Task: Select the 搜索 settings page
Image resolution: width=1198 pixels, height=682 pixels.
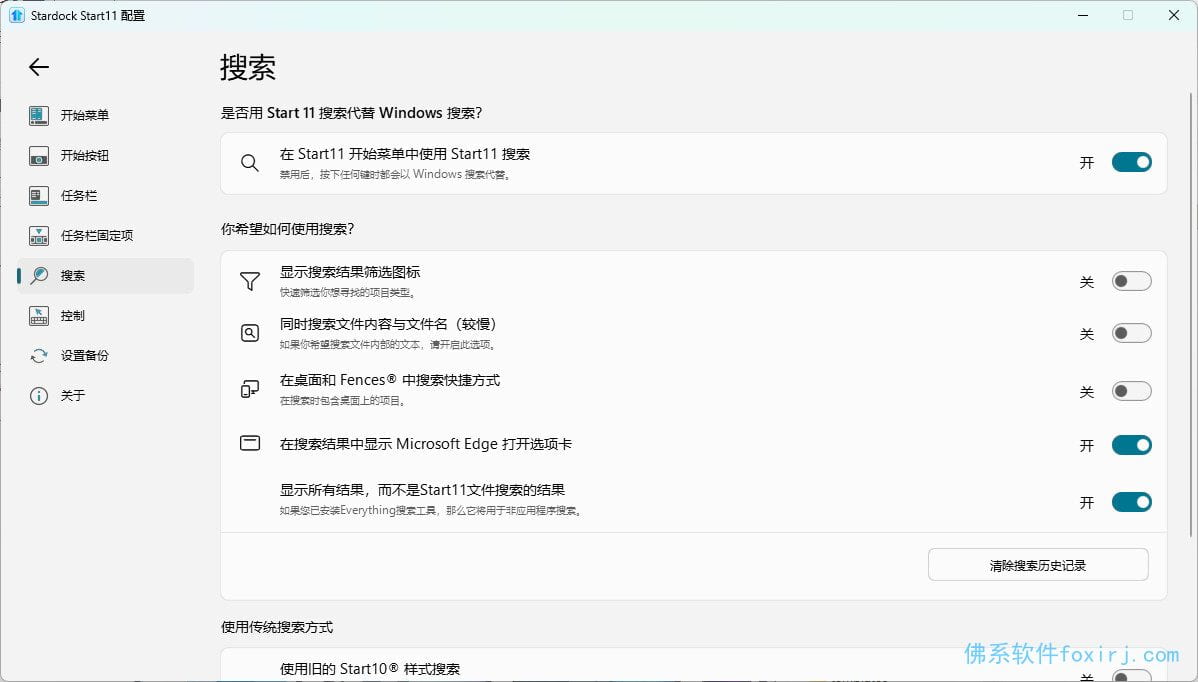Action: tap(105, 276)
